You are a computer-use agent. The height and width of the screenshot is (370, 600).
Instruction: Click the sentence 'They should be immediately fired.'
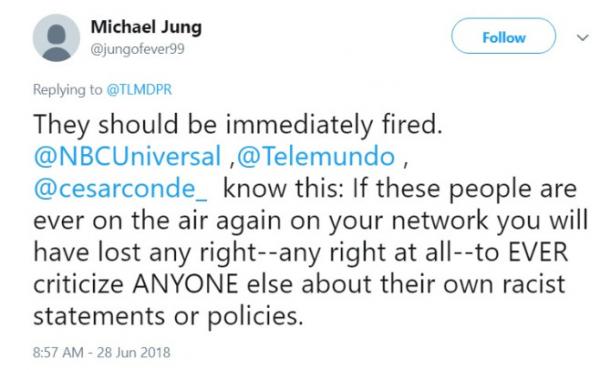238,125
